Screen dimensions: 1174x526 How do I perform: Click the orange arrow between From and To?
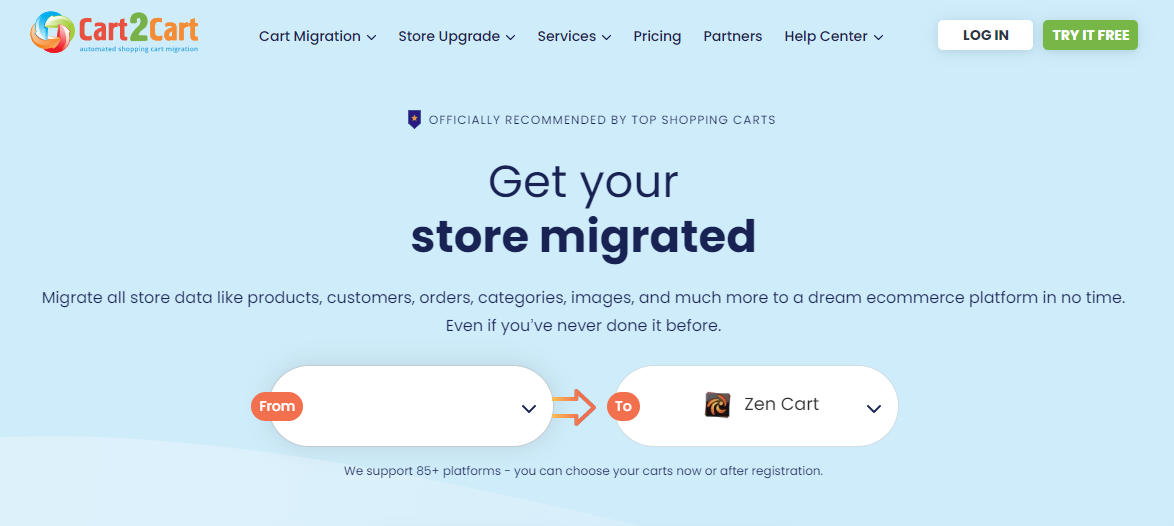point(574,407)
